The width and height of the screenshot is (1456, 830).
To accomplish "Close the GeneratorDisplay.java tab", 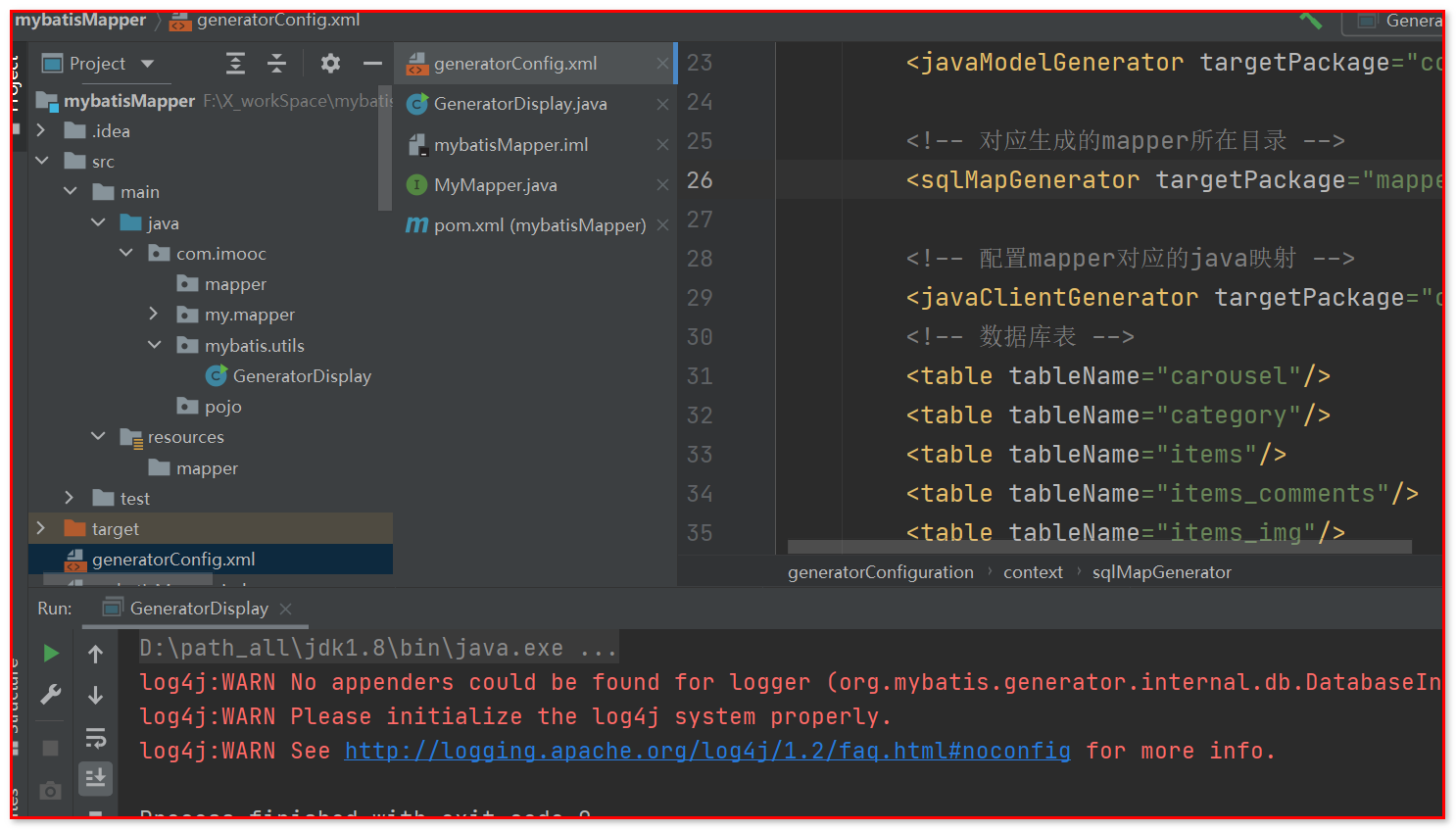I will [662, 104].
